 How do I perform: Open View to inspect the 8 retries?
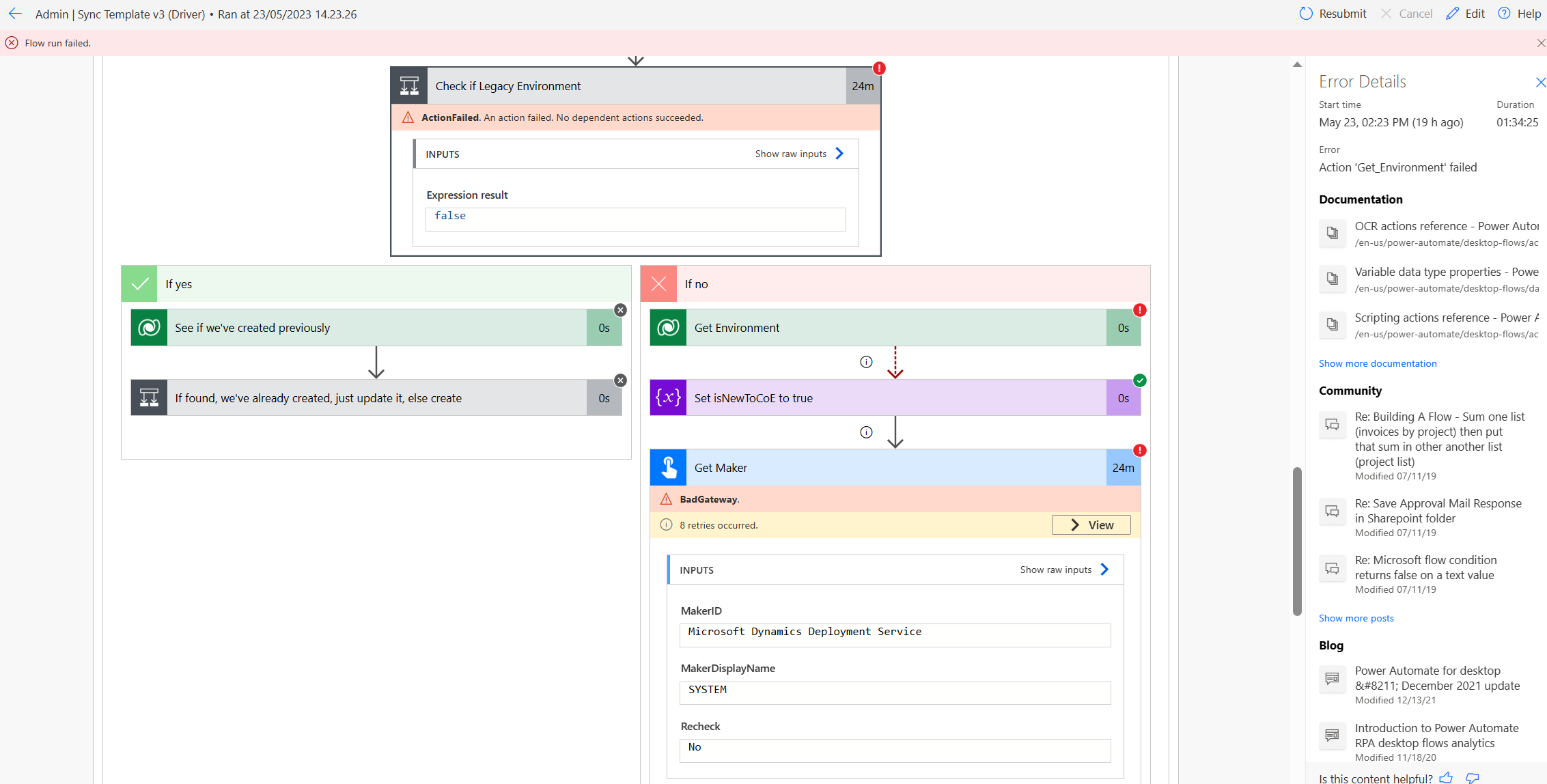tap(1091, 524)
